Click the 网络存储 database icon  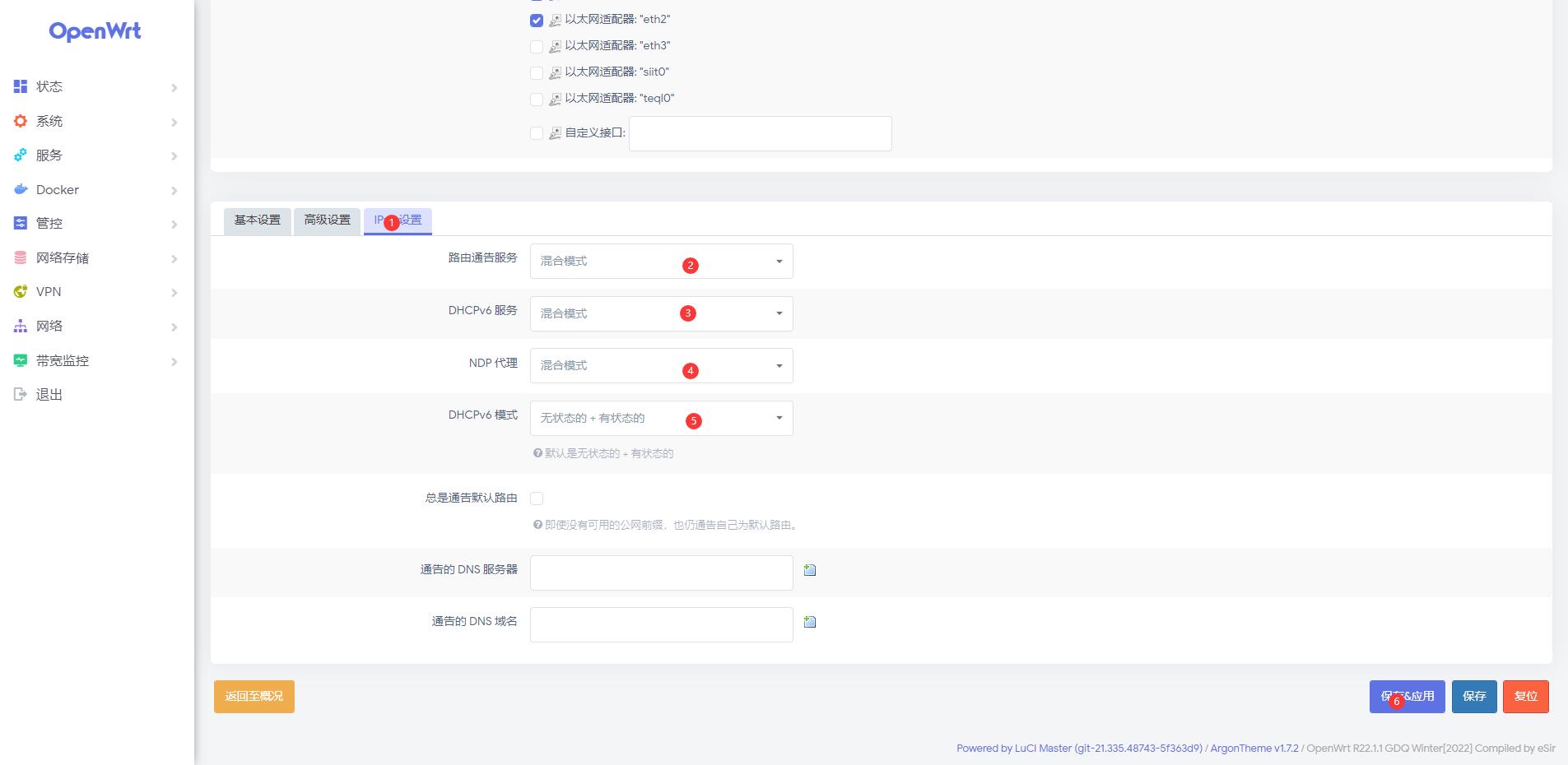click(x=21, y=257)
